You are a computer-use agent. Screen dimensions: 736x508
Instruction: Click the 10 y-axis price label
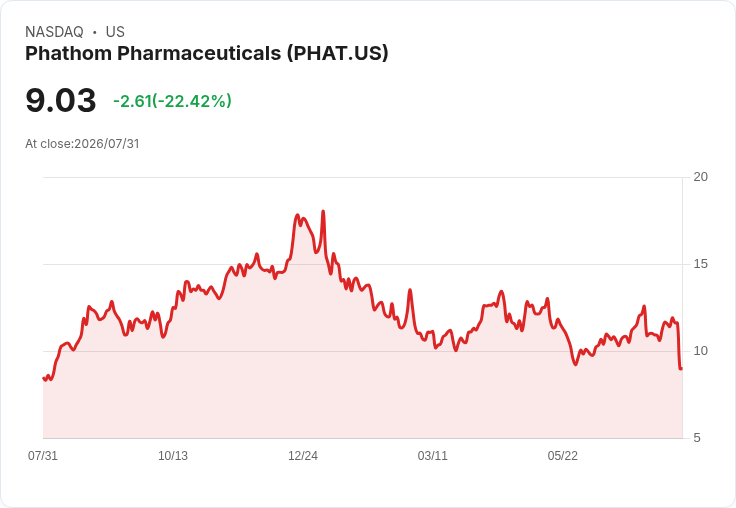pyautogui.click(x=700, y=351)
